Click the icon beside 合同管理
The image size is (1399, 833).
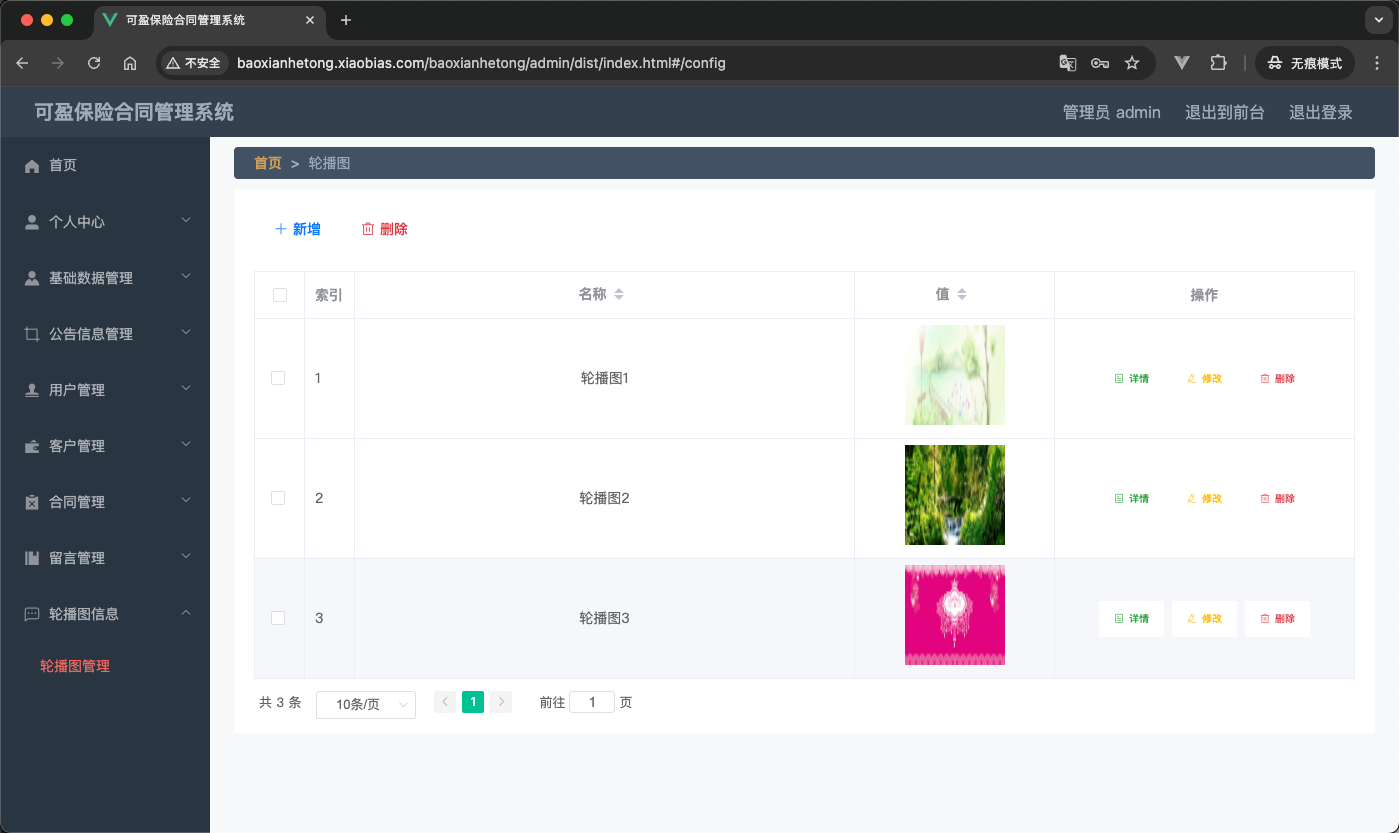(x=32, y=502)
